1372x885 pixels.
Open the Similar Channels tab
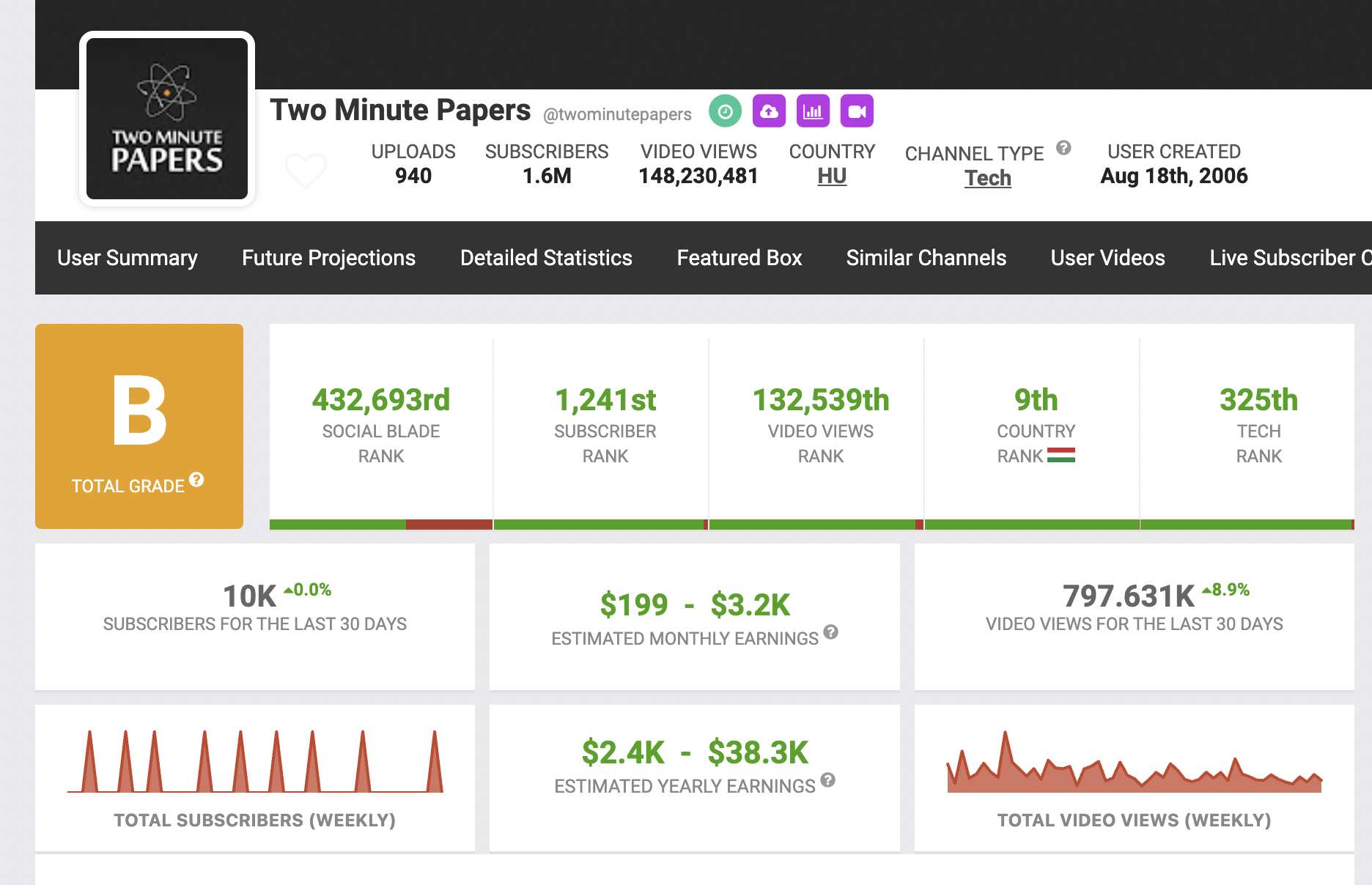tap(926, 258)
